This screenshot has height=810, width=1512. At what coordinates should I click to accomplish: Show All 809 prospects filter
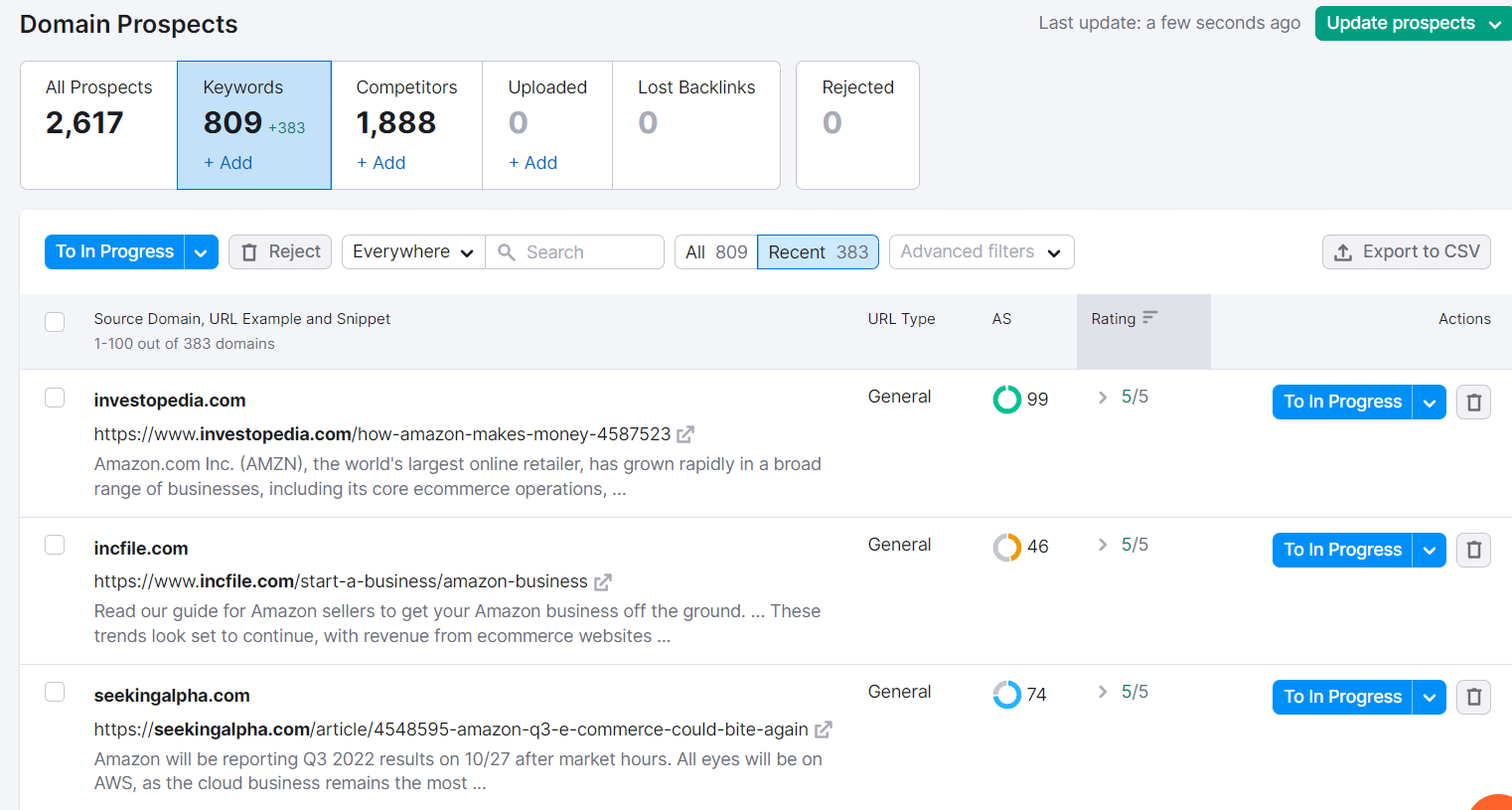716,252
